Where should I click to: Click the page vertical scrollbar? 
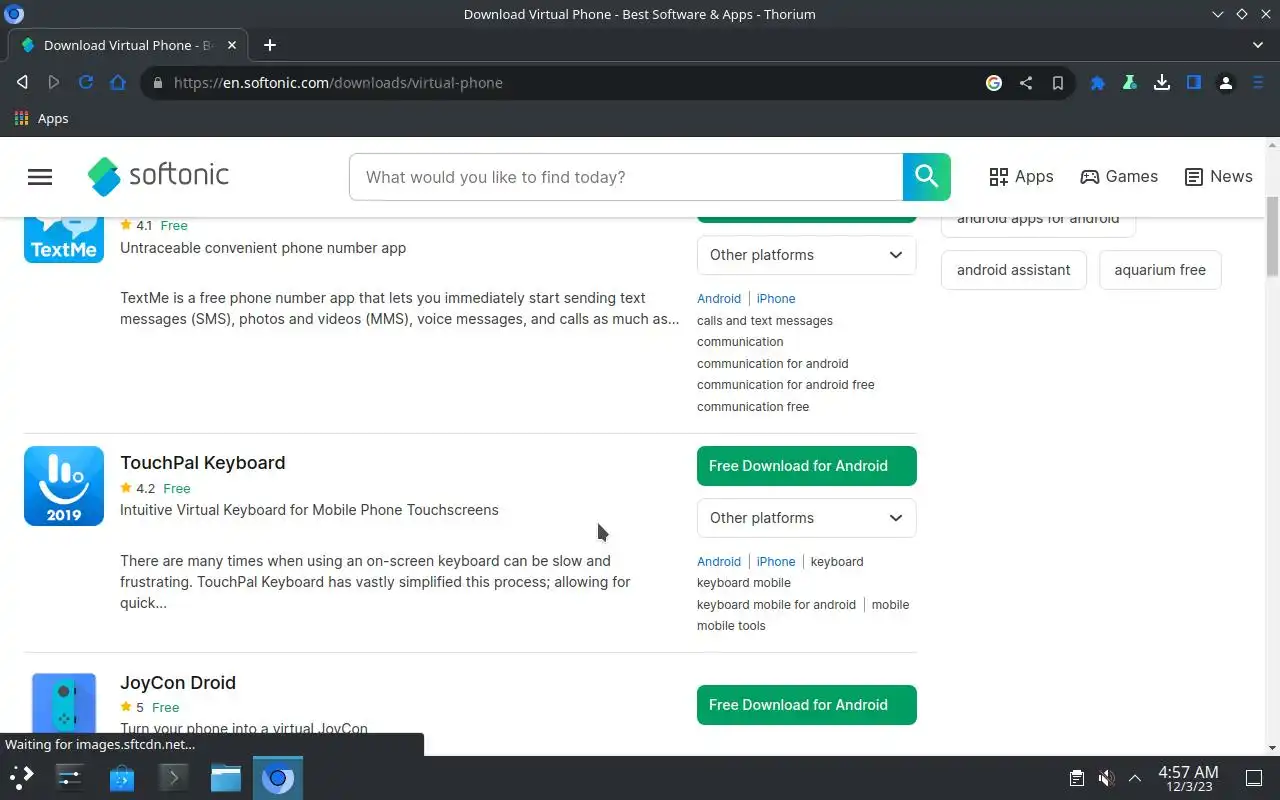click(x=1273, y=236)
